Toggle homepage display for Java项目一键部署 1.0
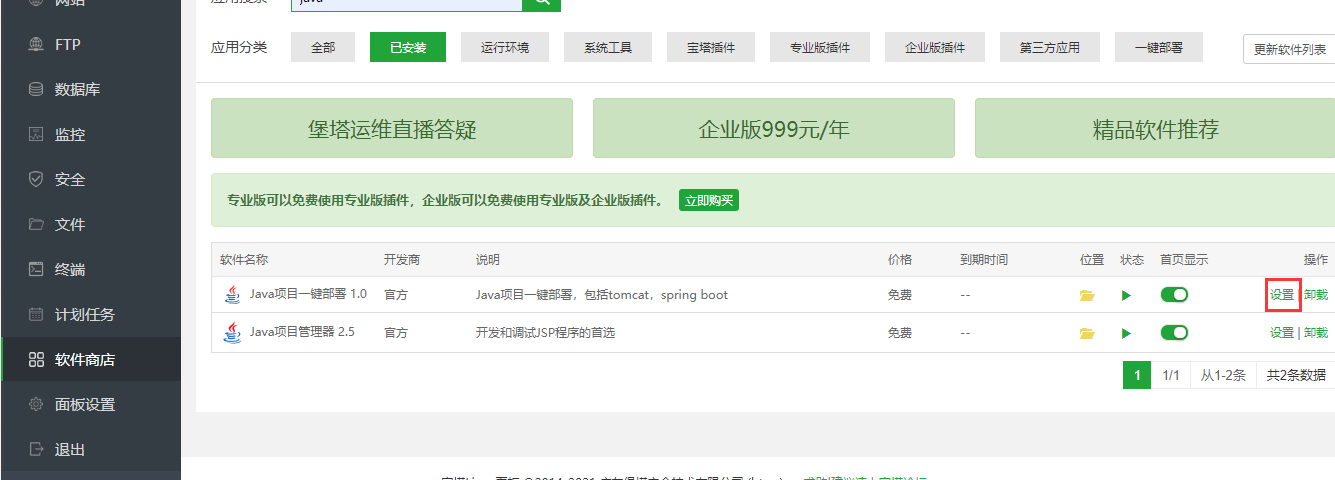This screenshot has height=480, width=1335. (1174, 294)
